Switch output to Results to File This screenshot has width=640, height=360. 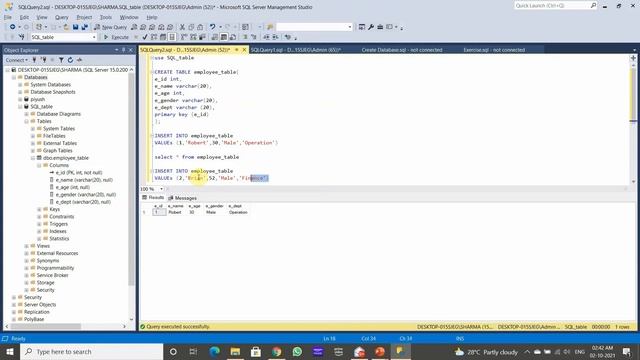(233, 37)
